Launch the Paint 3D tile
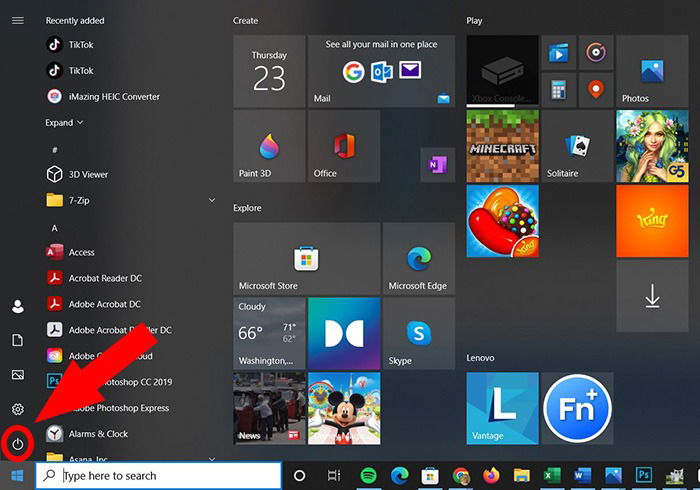Screen dimensions: 700x490 click(269, 146)
